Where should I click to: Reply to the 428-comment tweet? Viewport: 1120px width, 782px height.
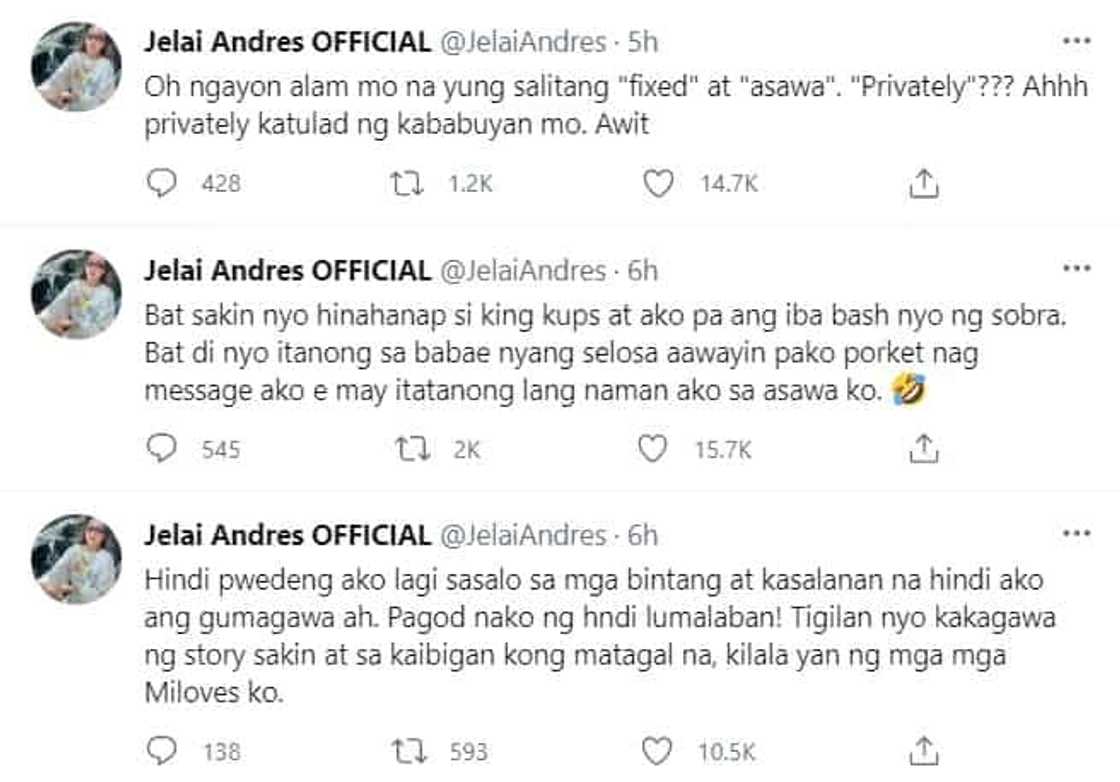161,182
